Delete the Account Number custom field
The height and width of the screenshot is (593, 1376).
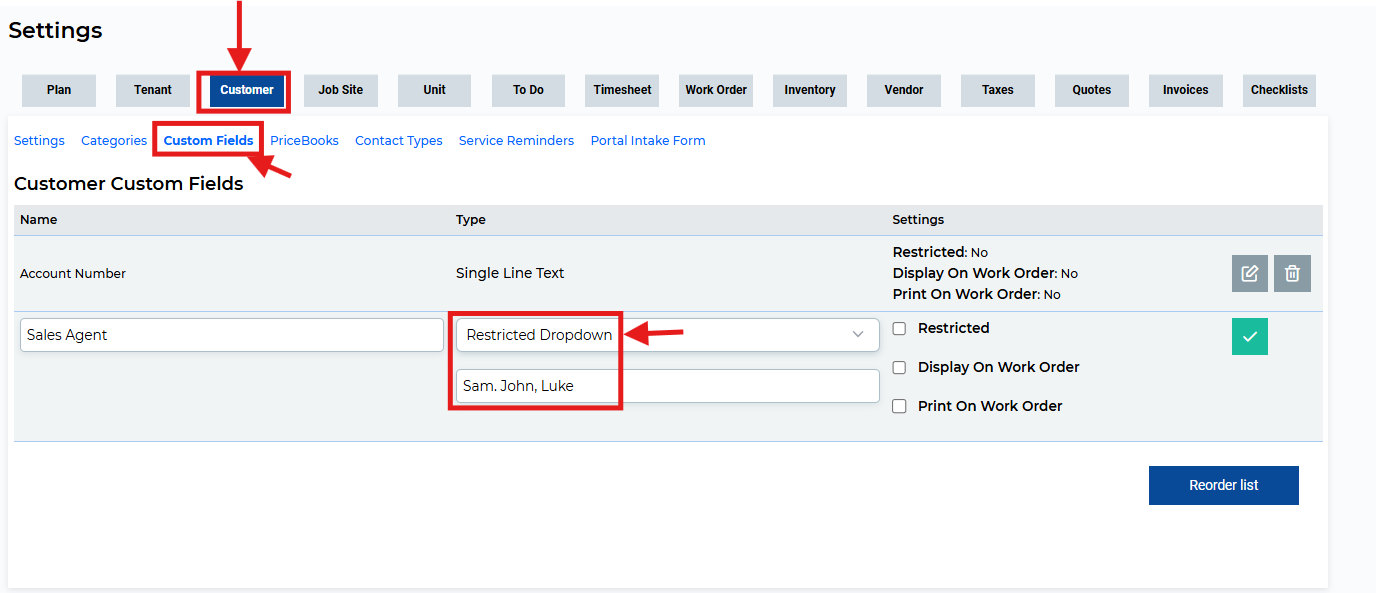click(x=1292, y=273)
